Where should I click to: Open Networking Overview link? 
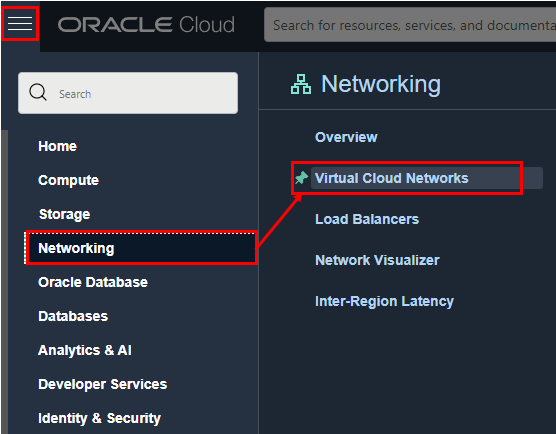(x=346, y=137)
